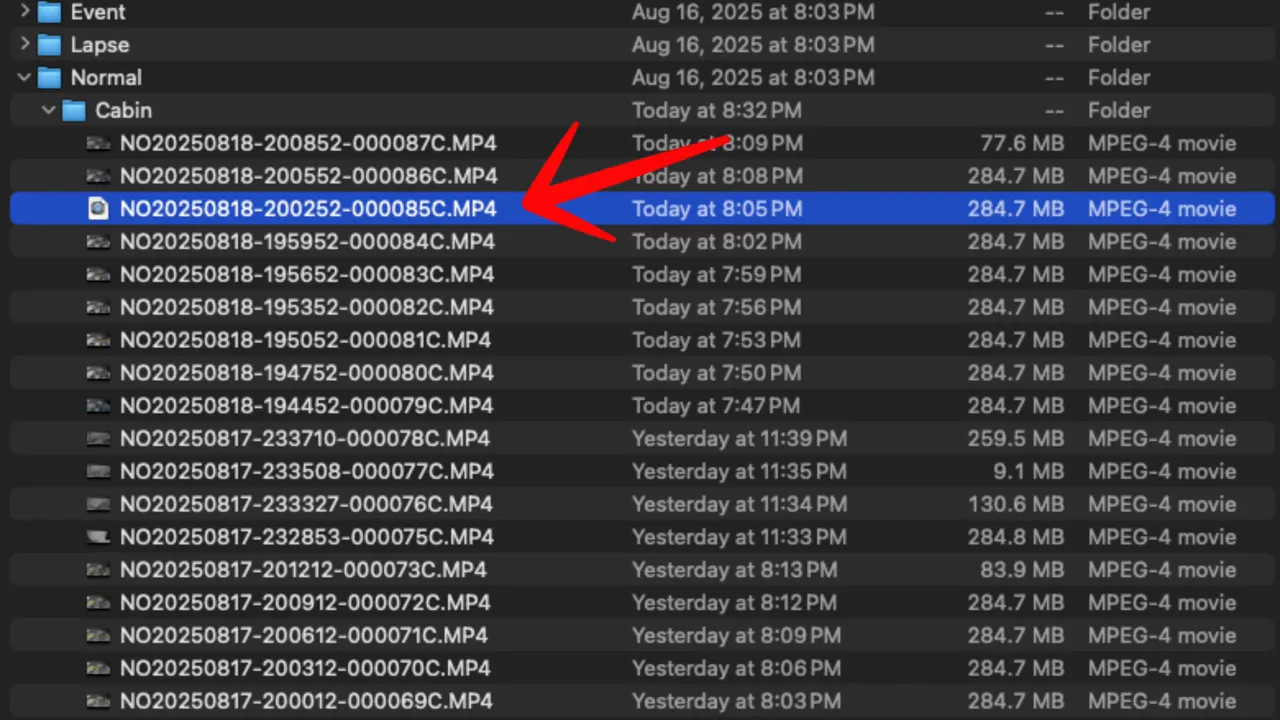Click the date Today at 7:59 PM
The image size is (1280, 720).
click(717, 275)
